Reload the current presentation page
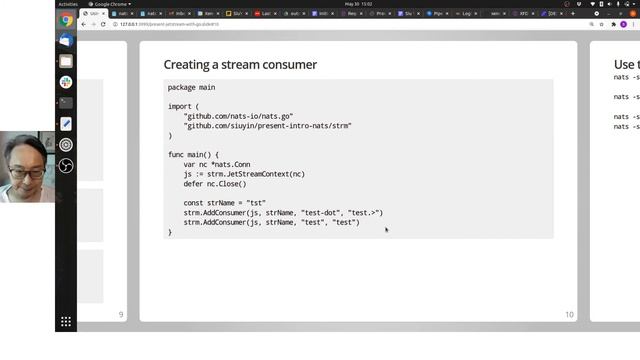 [103, 24]
